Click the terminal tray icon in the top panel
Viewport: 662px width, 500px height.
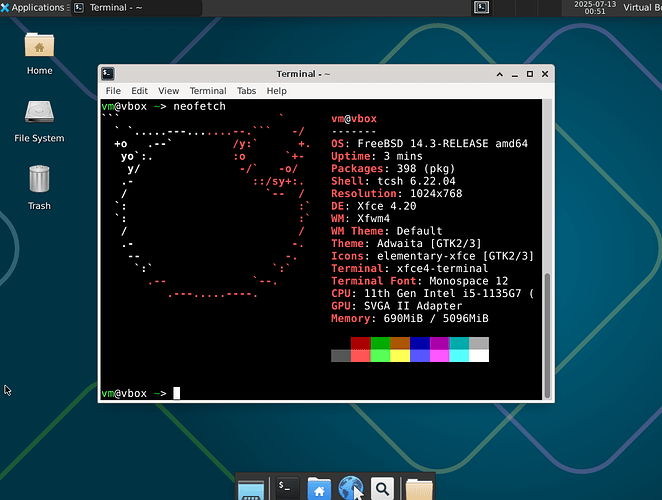tap(481, 8)
